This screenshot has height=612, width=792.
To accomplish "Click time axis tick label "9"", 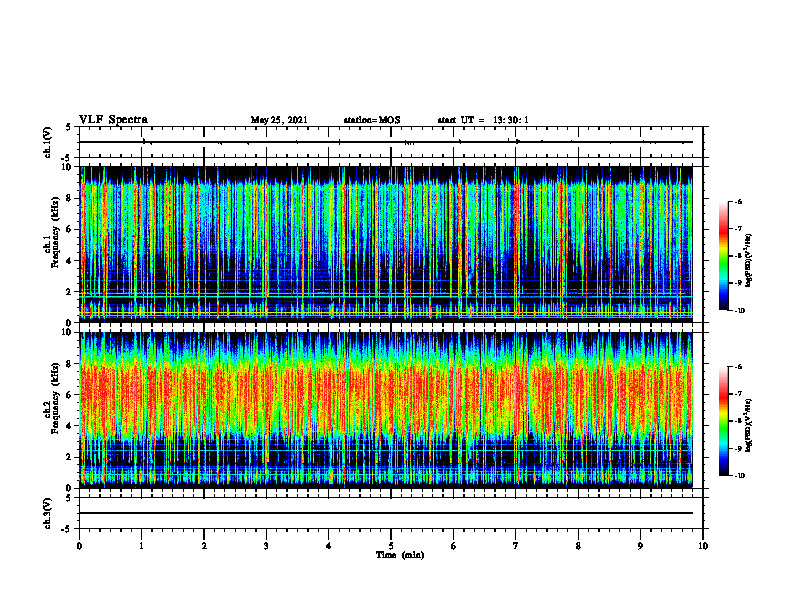I will click(640, 546).
